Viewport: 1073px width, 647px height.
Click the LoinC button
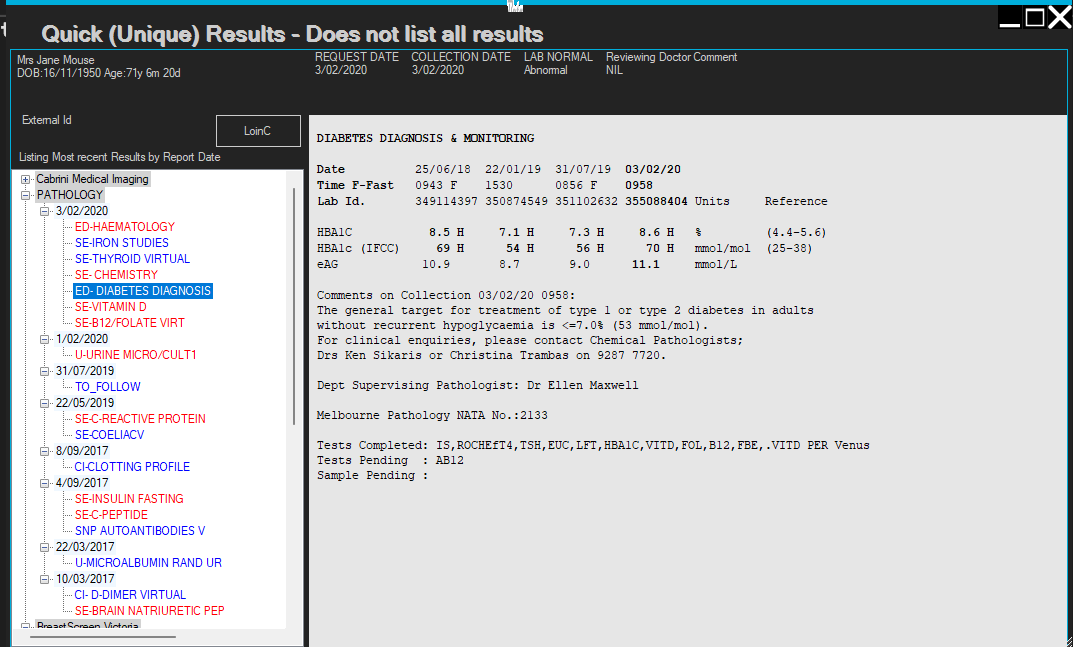point(258,131)
